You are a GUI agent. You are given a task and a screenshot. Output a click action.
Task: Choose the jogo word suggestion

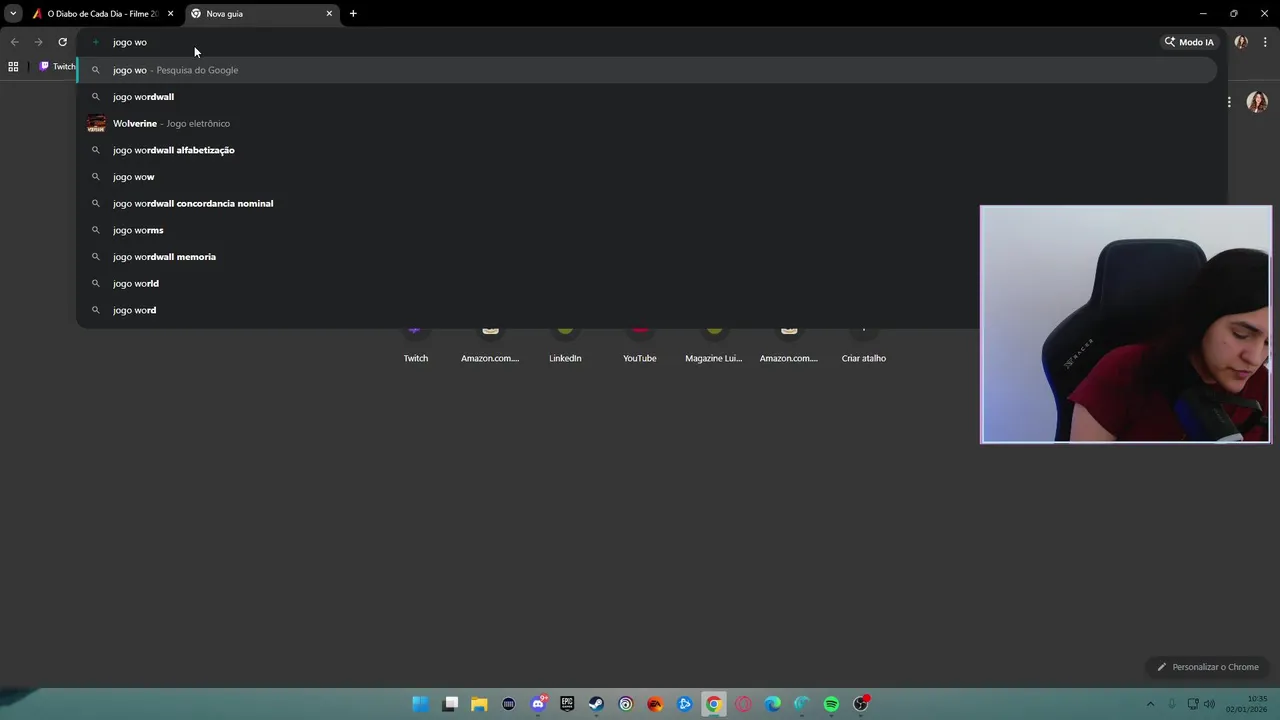click(x=647, y=310)
